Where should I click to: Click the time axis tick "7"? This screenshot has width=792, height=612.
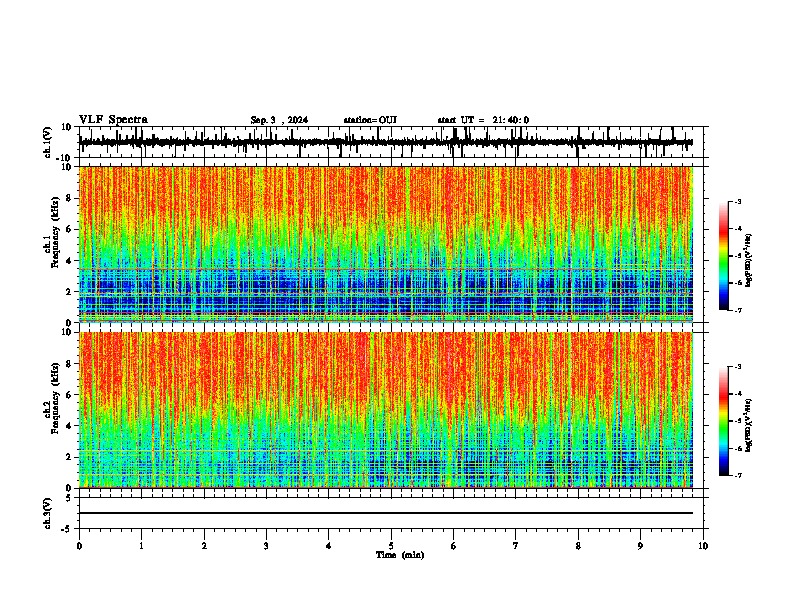tap(516, 546)
